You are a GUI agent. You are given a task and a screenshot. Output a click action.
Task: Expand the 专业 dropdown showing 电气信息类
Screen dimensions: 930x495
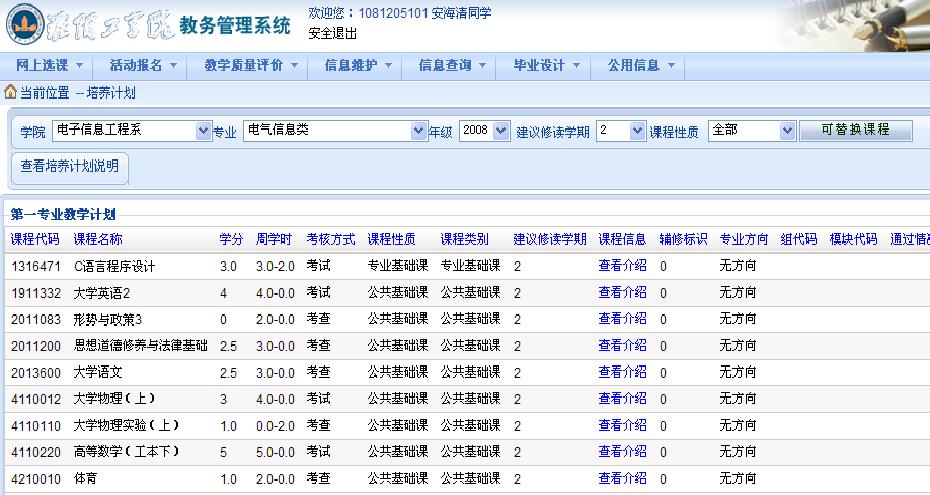point(334,131)
